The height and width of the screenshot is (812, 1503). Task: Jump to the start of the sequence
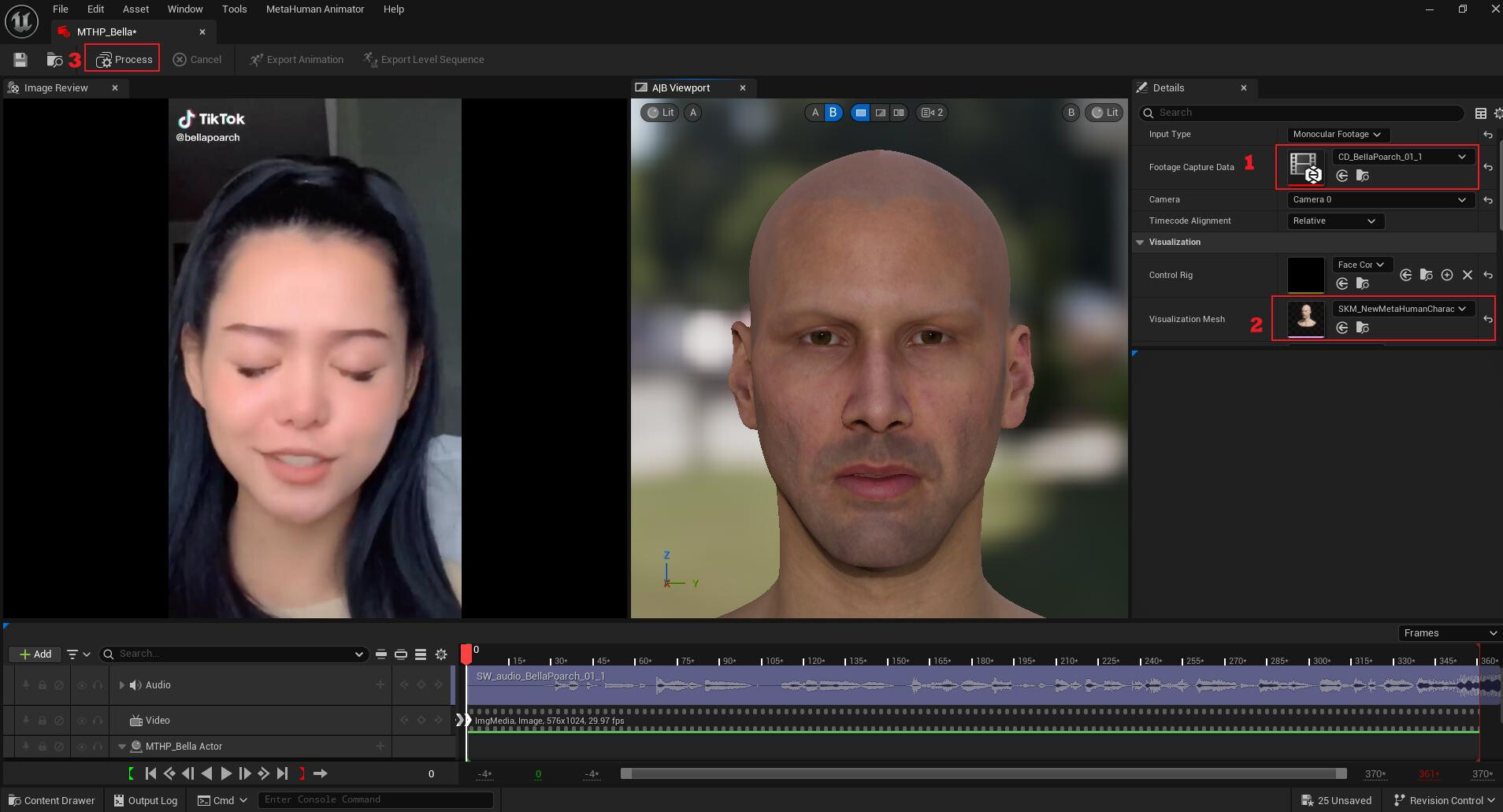point(150,773)
